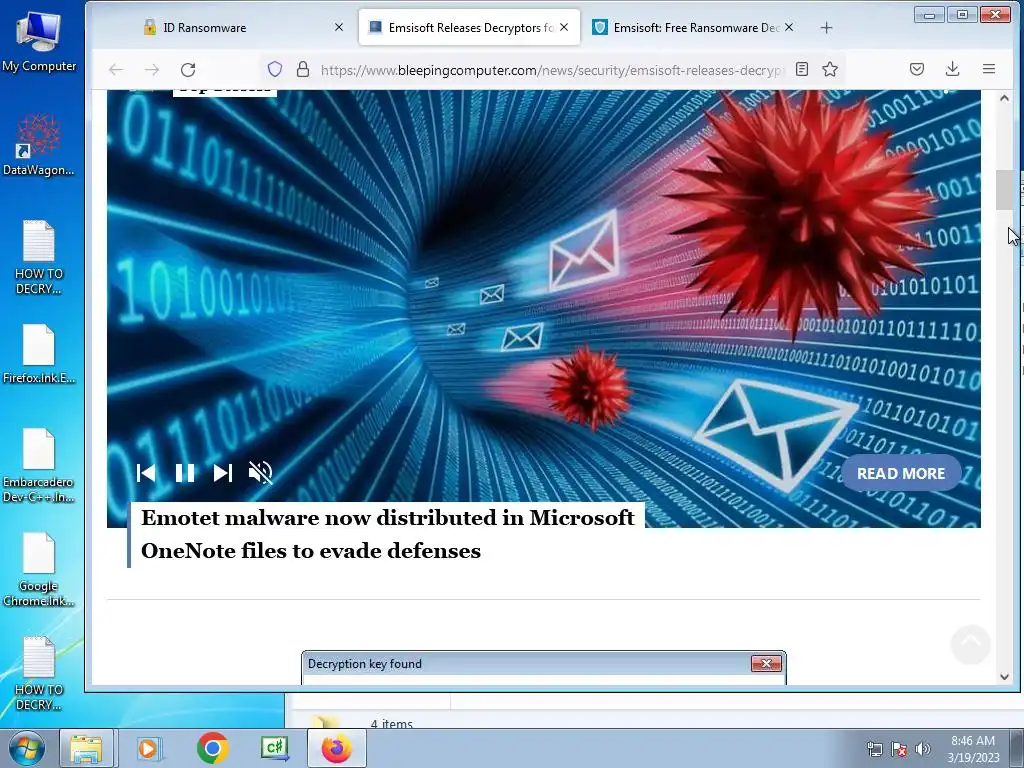Jump back to top of page

pyautogui.click(x=970, y=644)
